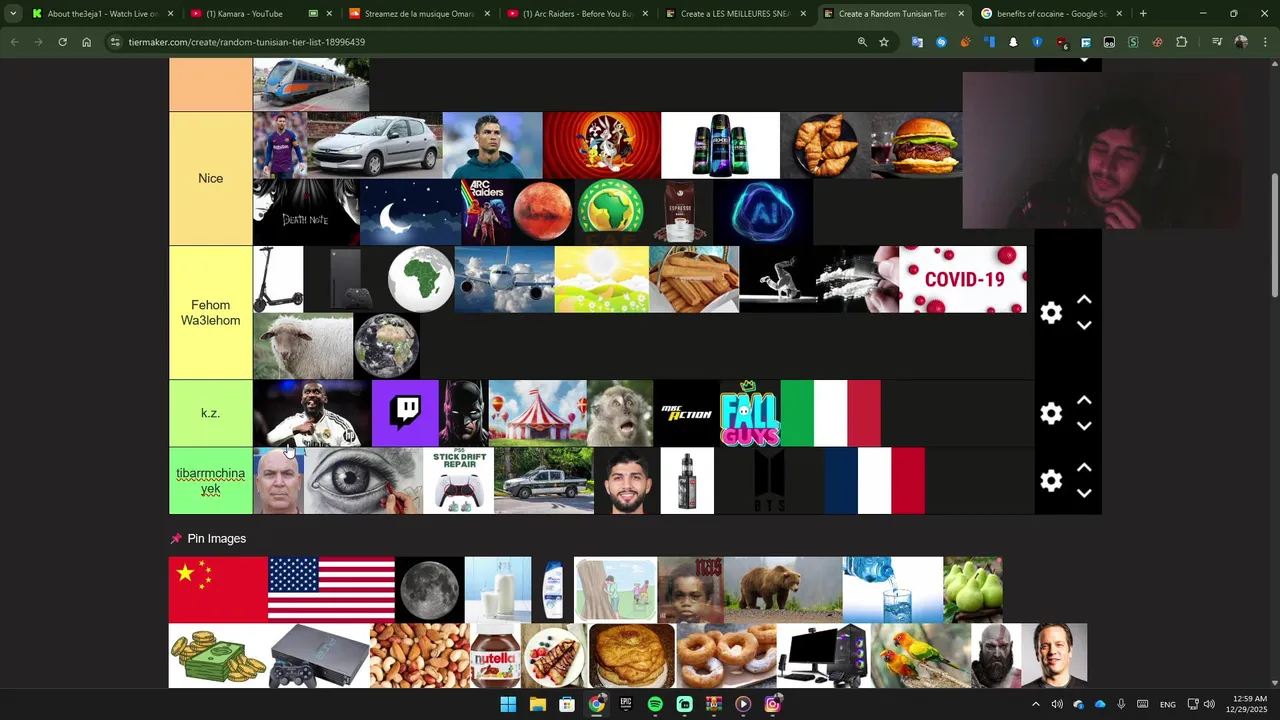This screenshot has width=1280, height=720.
Task: Open Google Translate extension
Action: (x=917, y=42)
